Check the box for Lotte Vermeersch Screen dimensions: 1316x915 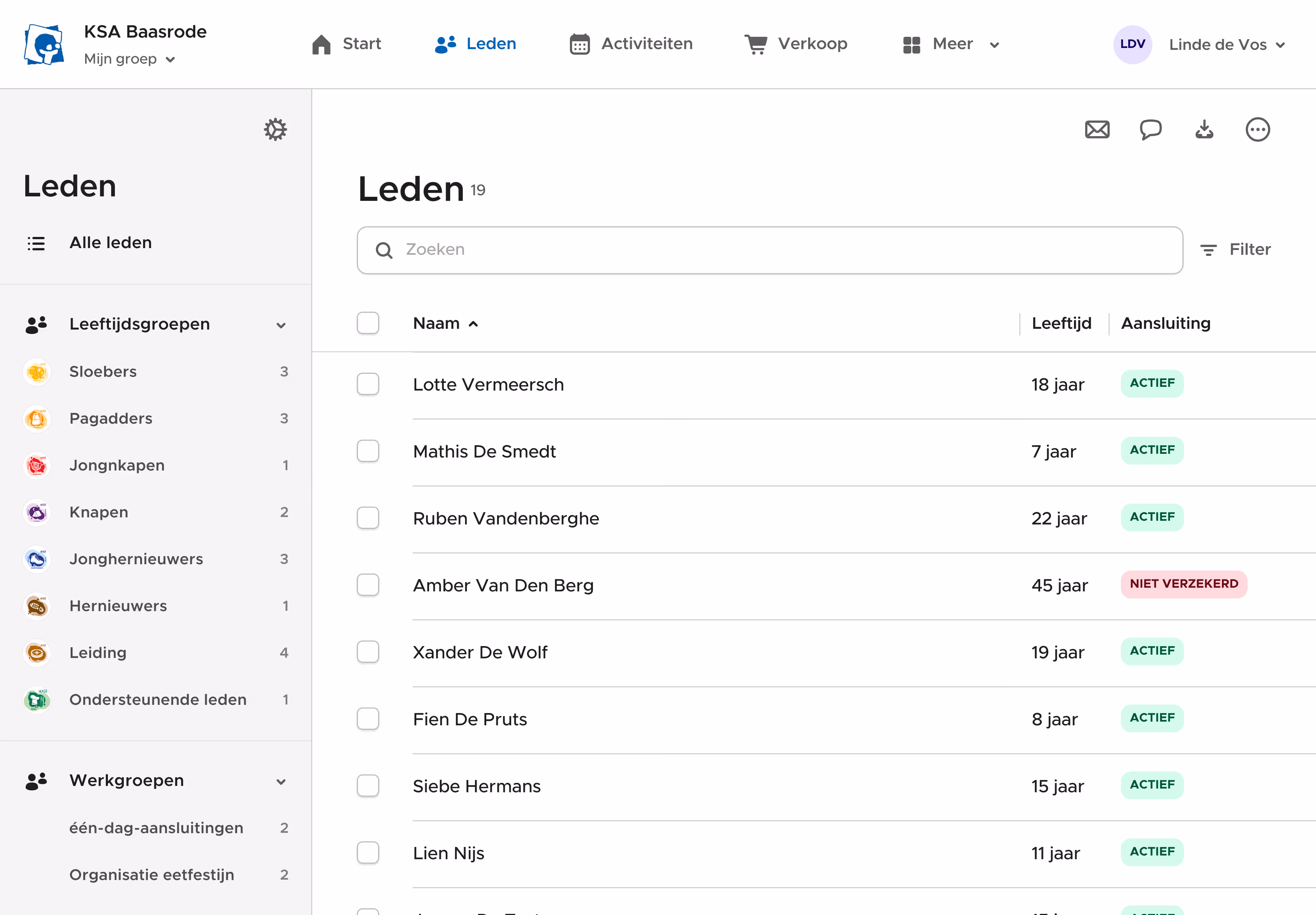[x=368, y=384]
